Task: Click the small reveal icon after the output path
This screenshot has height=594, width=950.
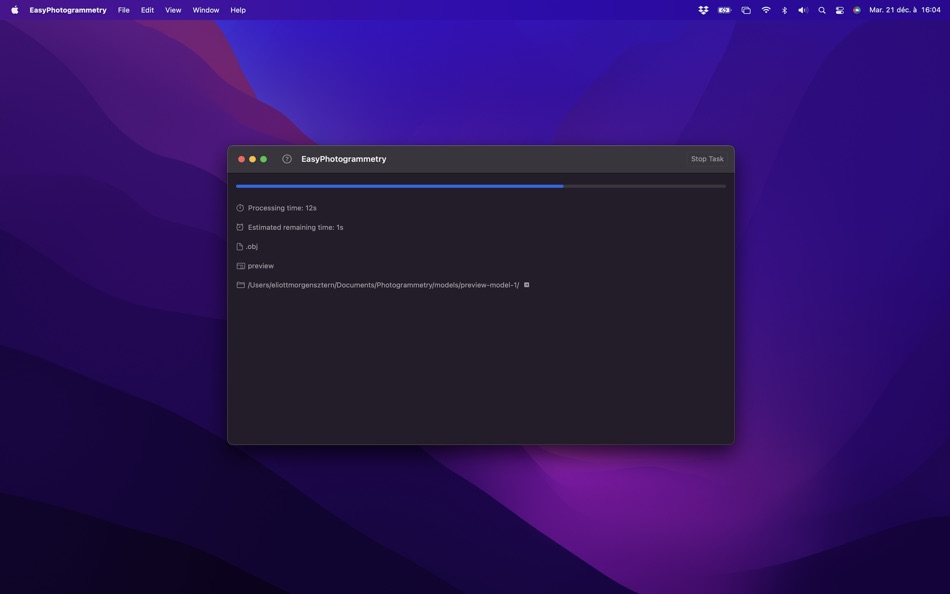Action: (x=526, y=285)
